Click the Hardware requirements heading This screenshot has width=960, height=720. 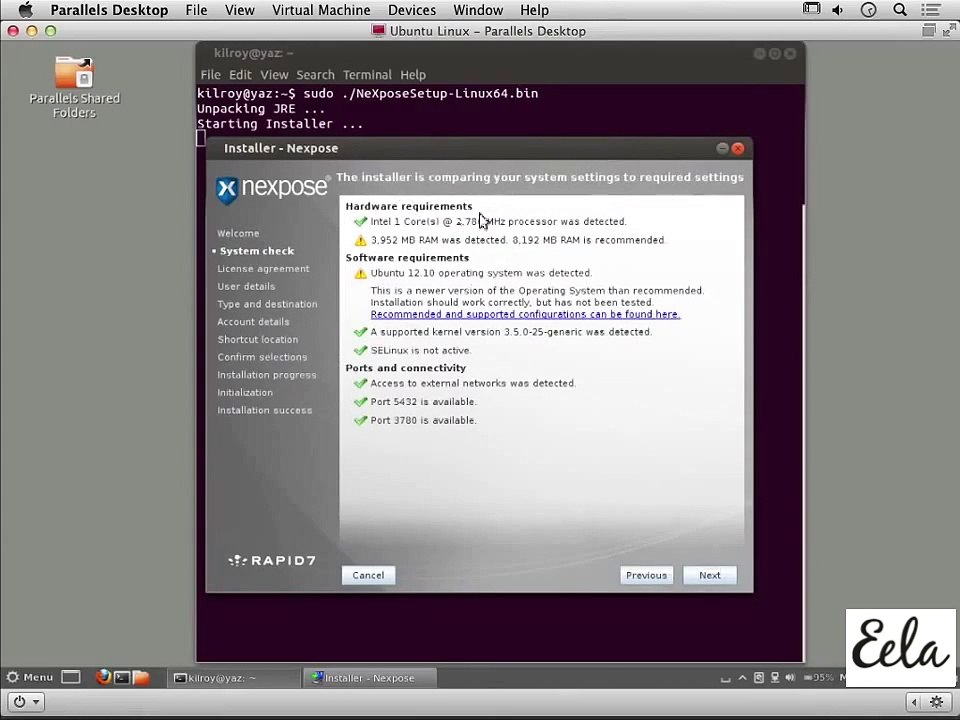[409, 206]
